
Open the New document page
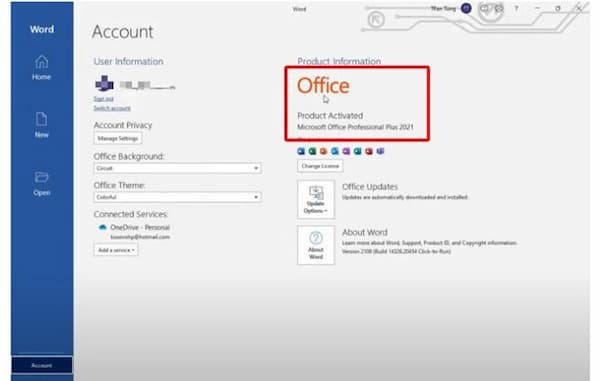pyautogui.click(x=41, y=125)
